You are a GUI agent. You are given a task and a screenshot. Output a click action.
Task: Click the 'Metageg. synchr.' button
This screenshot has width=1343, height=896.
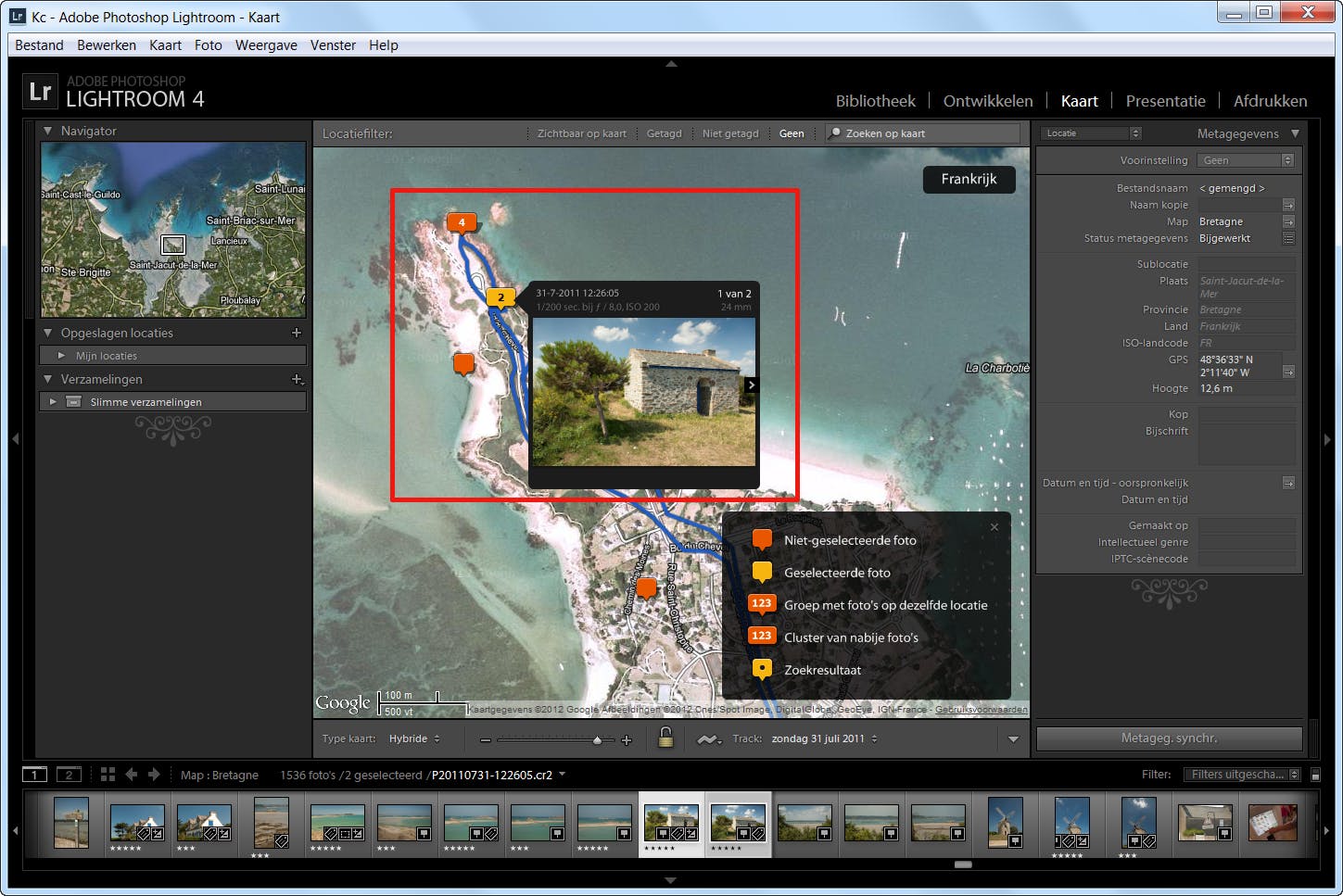tap(1168, 738)
